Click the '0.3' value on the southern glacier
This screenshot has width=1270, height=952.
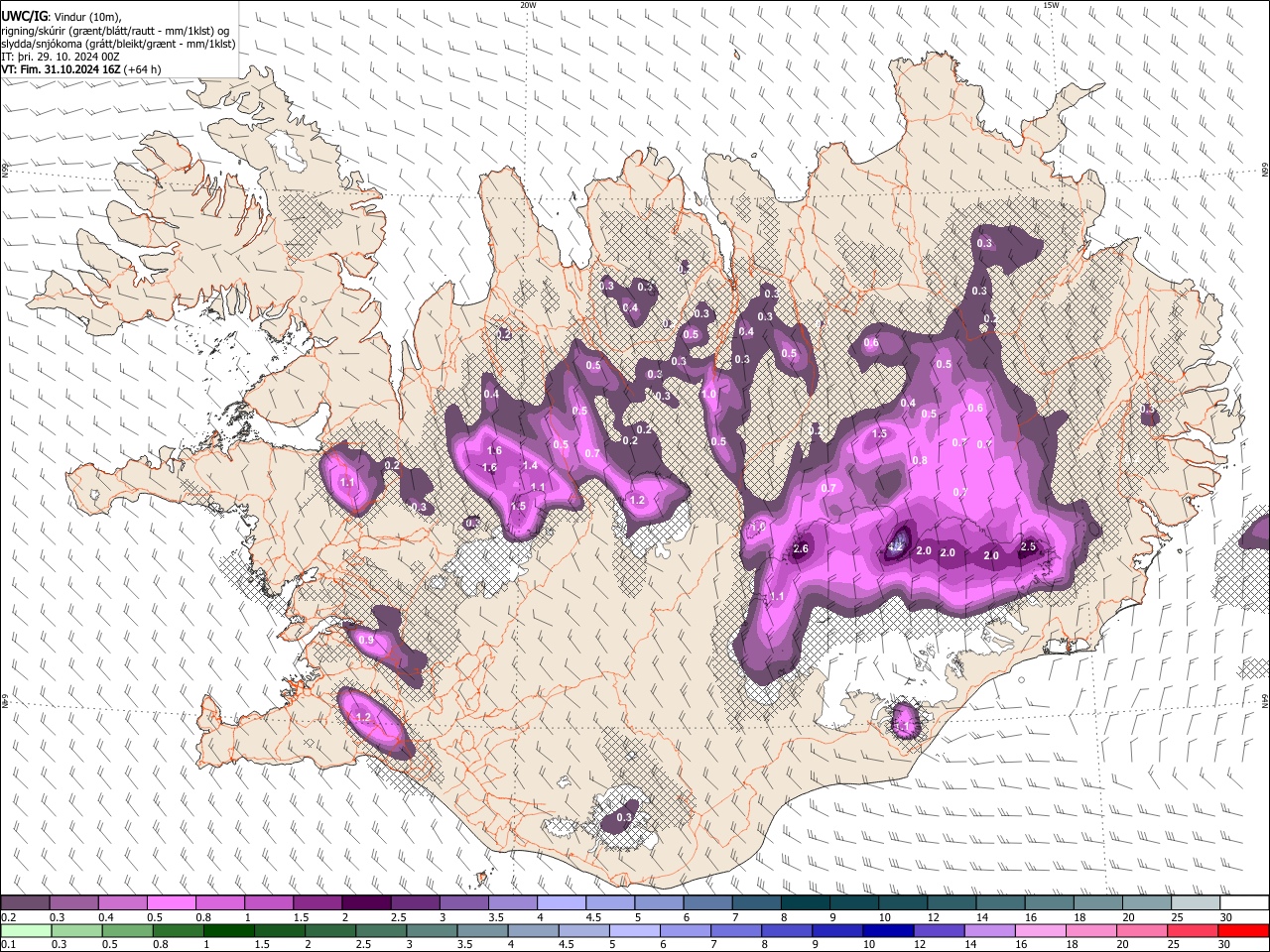(x=624, y=818)
